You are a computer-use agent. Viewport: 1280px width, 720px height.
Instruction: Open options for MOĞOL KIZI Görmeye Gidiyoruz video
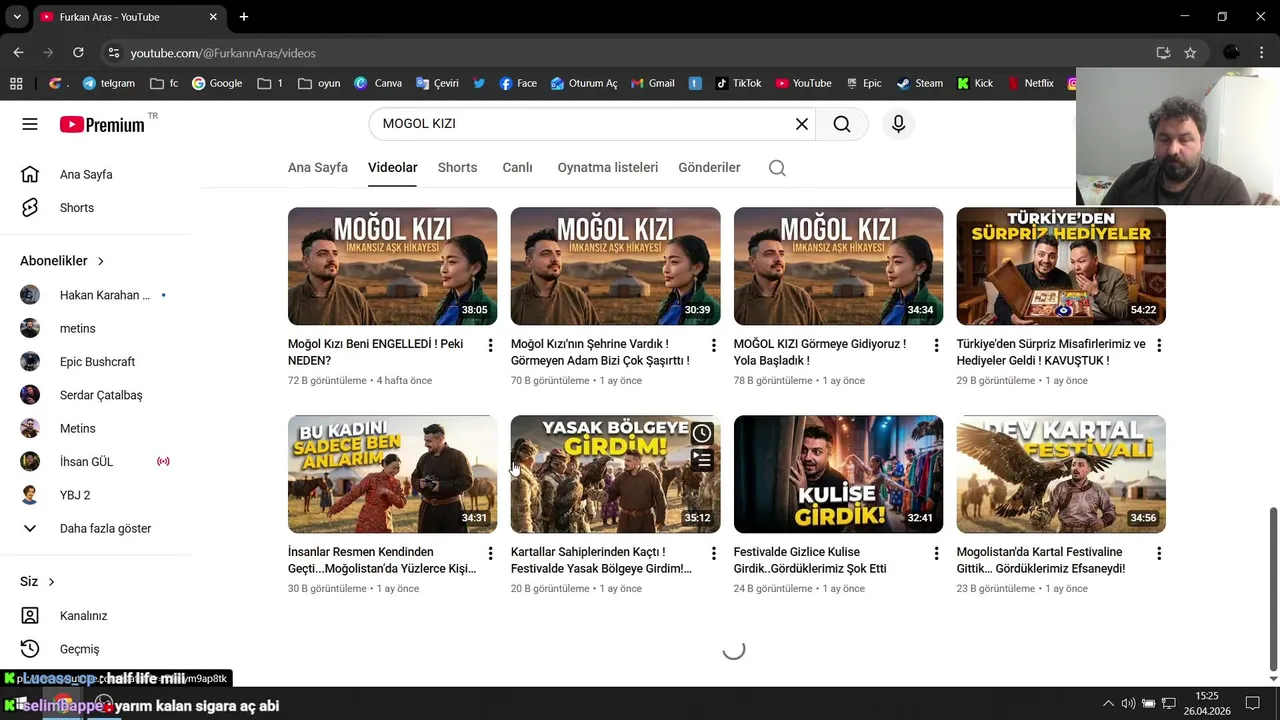pos(936,345)
